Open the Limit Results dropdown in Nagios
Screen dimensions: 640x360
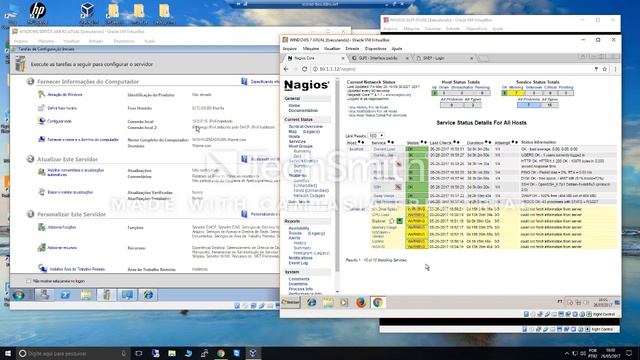[x=376, y=136]
